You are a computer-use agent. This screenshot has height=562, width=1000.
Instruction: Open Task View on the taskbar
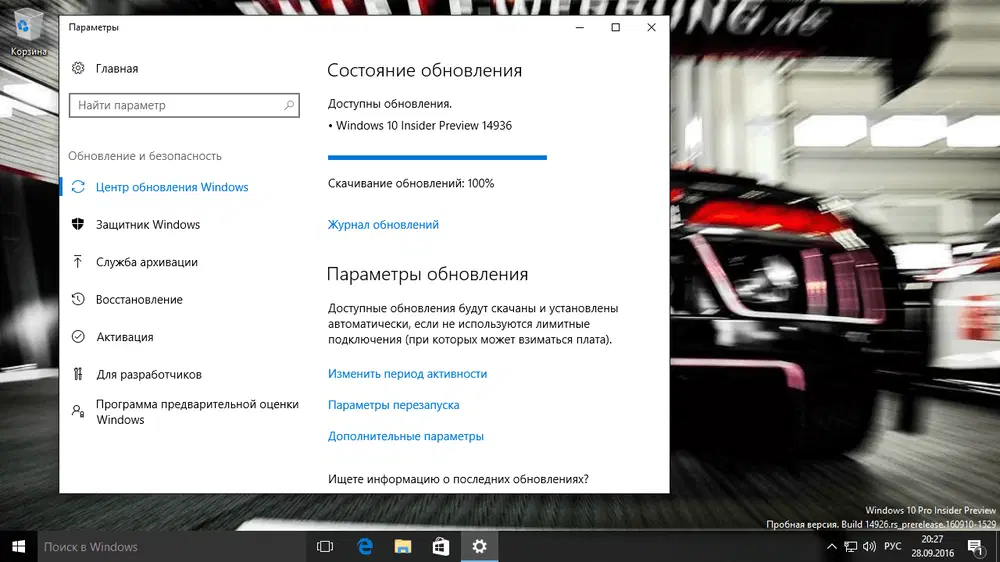(x=325, y=547)
